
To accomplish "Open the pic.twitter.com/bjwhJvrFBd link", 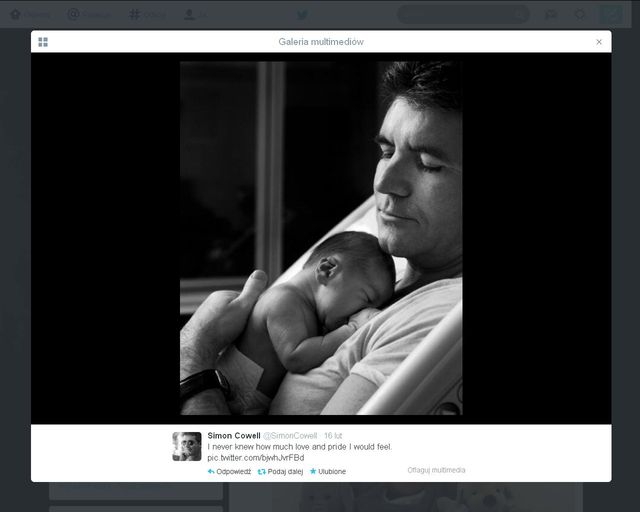I will coord(255,457).
